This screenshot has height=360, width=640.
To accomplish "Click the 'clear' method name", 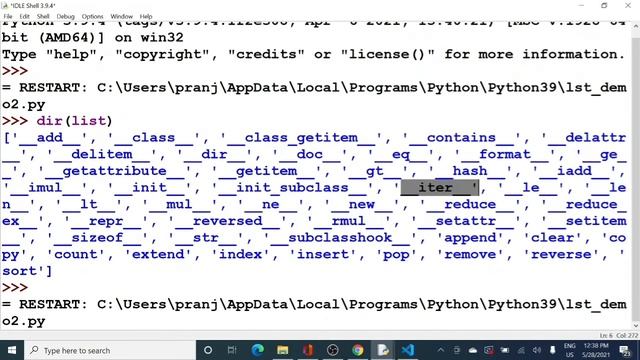I will (x=552, y=238).
